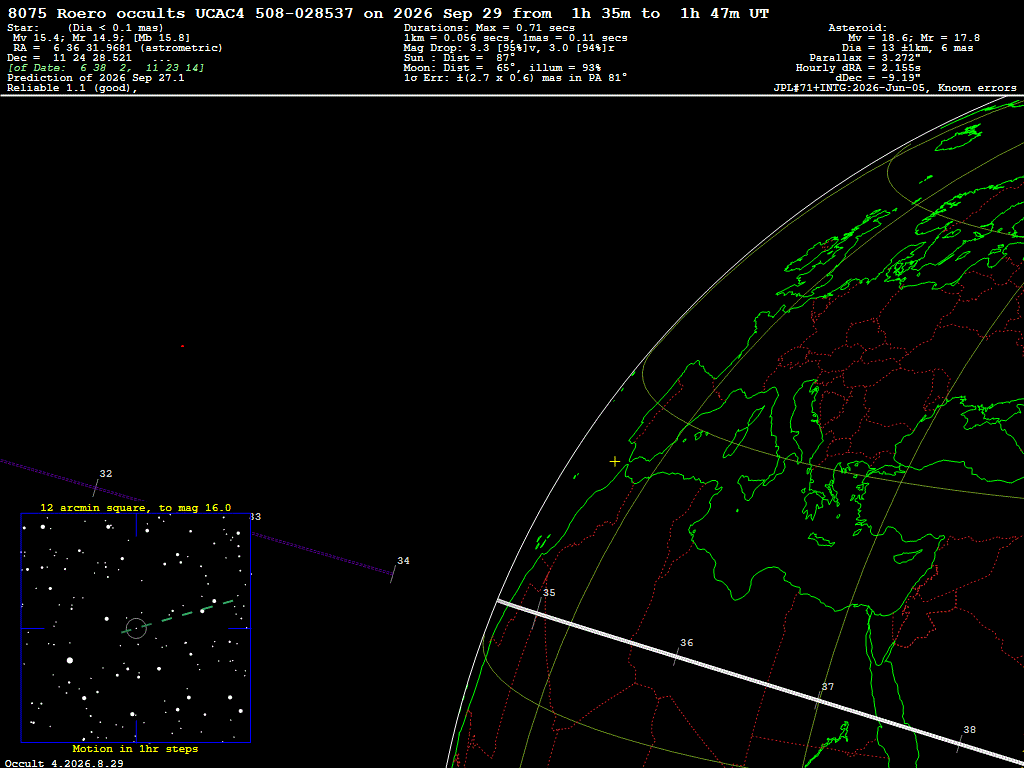Click the star chart thumbnail
The height and width of the screenshot is (768, 1024).
136,628
